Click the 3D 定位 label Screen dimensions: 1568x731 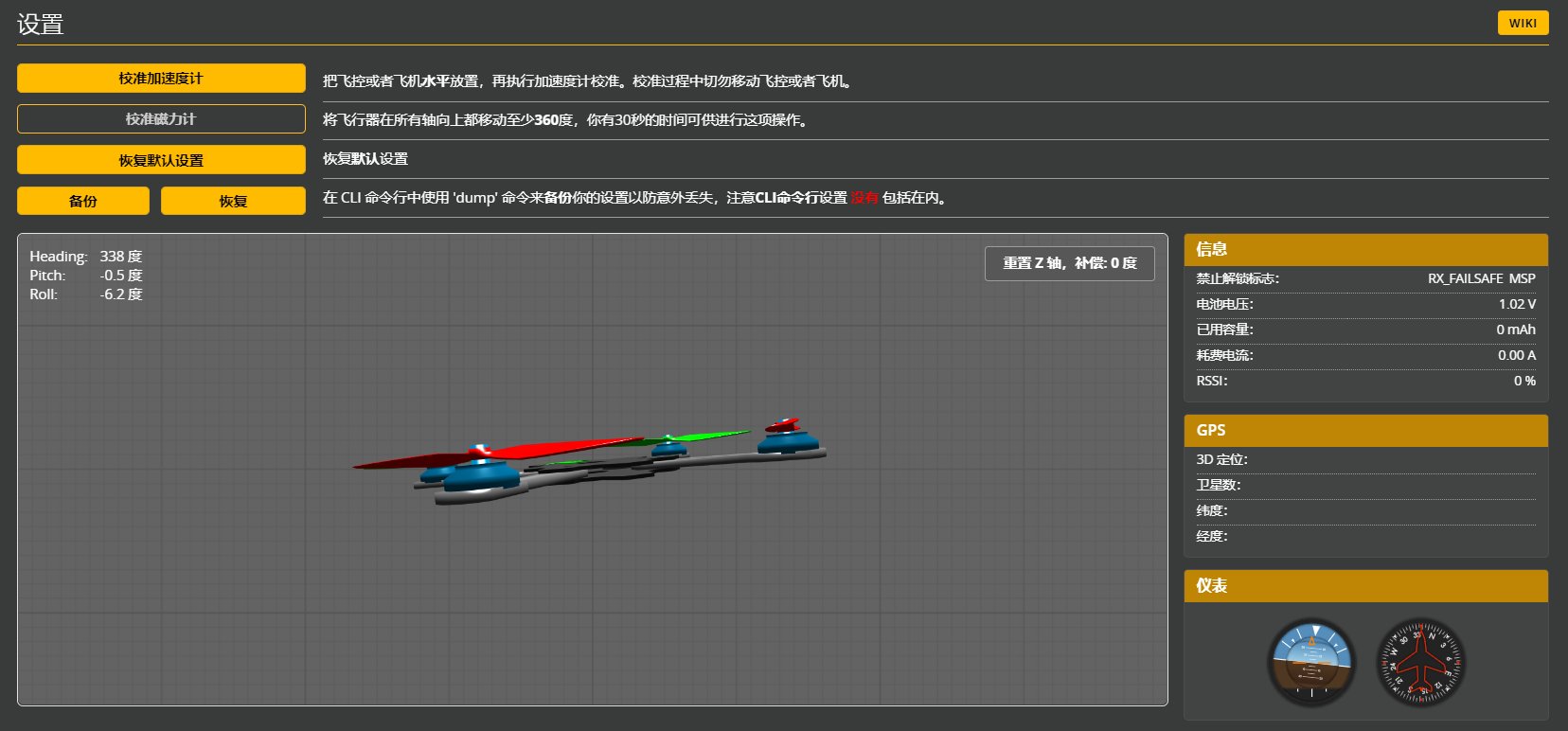pos(1222,459)
